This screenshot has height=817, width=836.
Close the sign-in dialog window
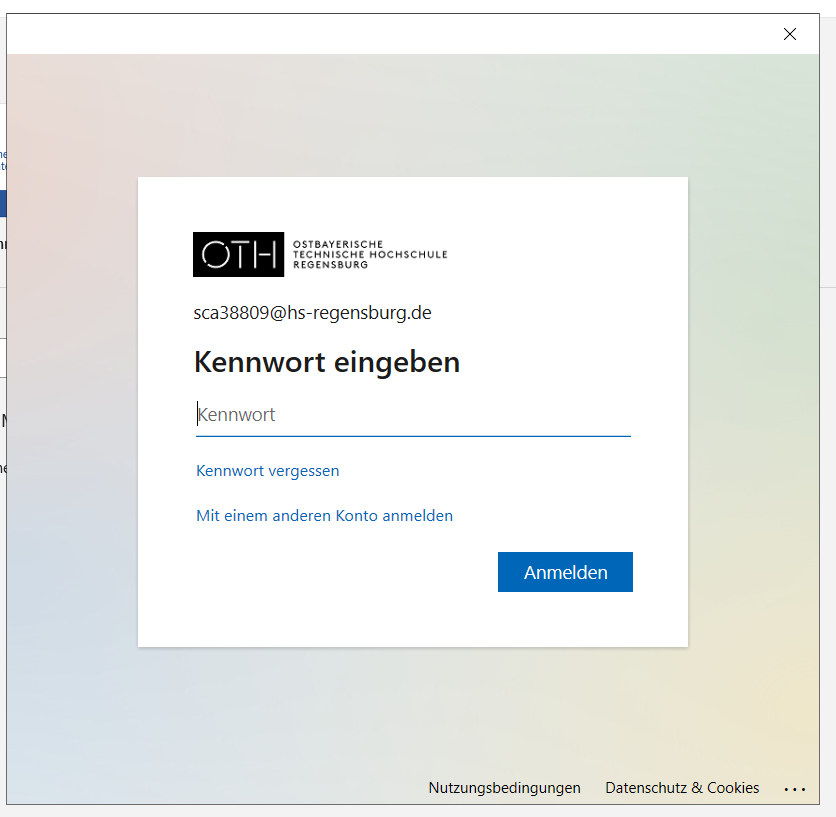point(790,34)
